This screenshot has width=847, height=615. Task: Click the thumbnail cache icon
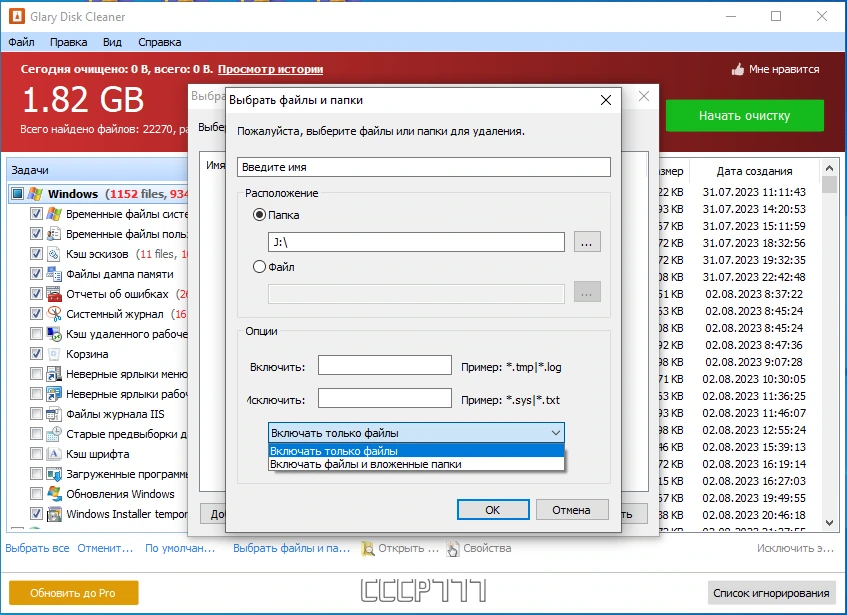pyautogui.click(x=53, y=254)
